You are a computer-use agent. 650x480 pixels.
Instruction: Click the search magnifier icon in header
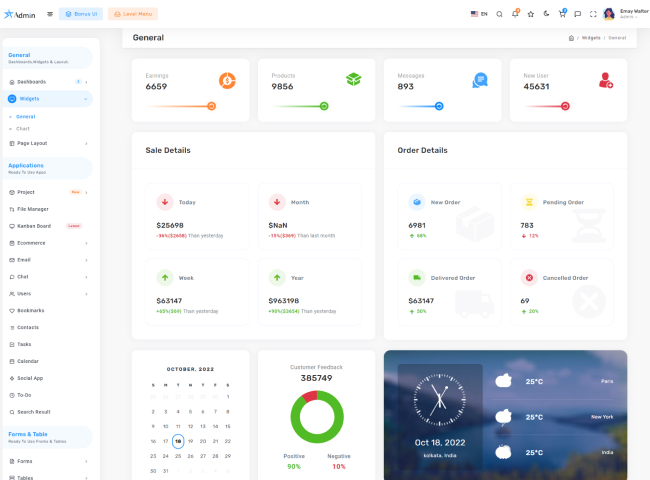point(500,14)
